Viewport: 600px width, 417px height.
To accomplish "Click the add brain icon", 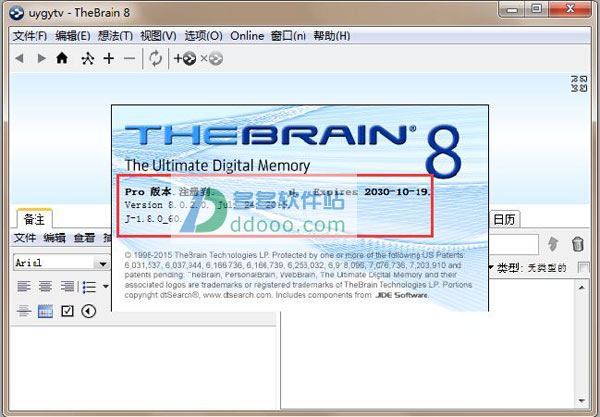I will 185,59.
